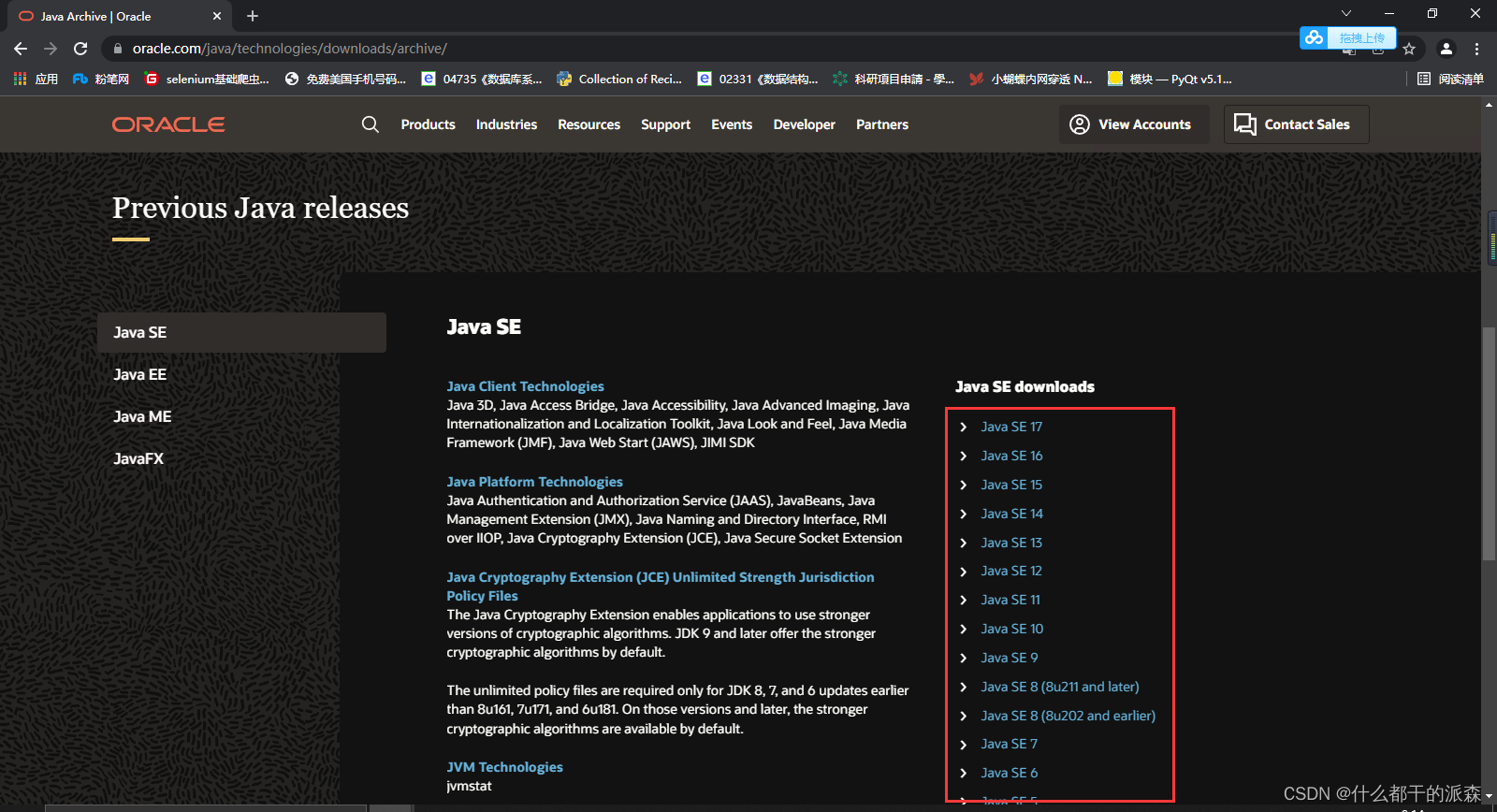This screenshot has width=1497, height=812.
Task: Open Java SE 8 (8u202 and earlier) link
Action: point(1068,716)
